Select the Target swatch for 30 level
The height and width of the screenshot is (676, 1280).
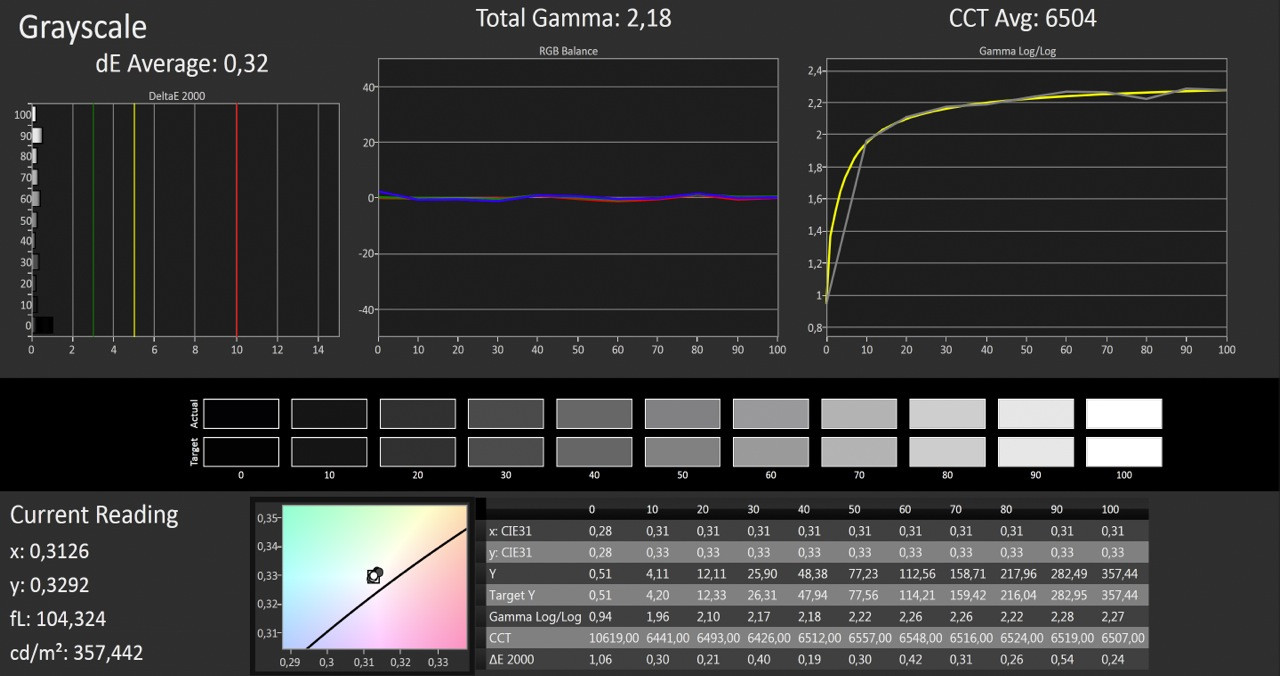506,452
